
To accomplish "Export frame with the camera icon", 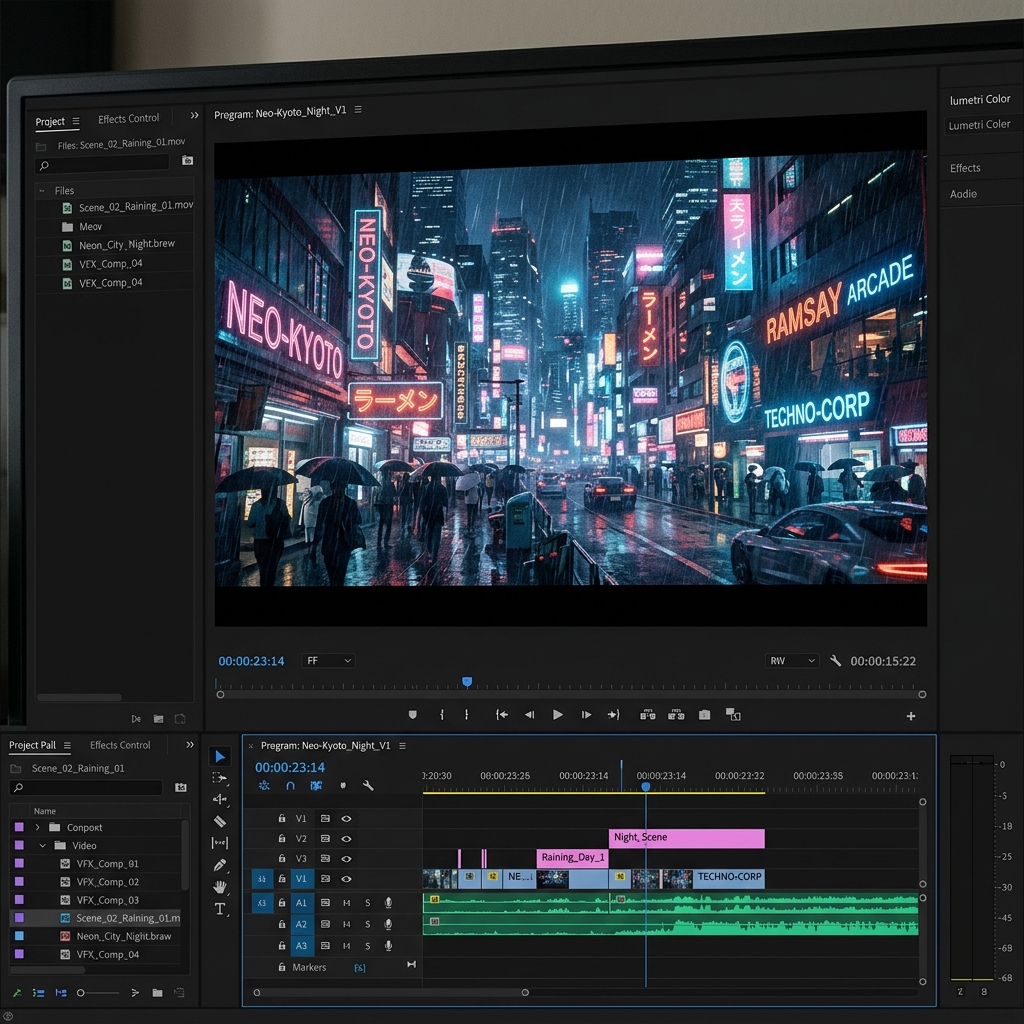I will click(x=704, y=715).
